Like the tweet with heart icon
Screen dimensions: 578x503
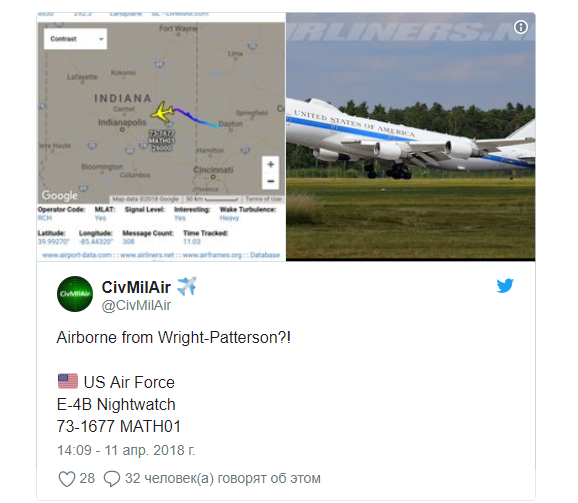pyautogui.click(x=67, y=479)
